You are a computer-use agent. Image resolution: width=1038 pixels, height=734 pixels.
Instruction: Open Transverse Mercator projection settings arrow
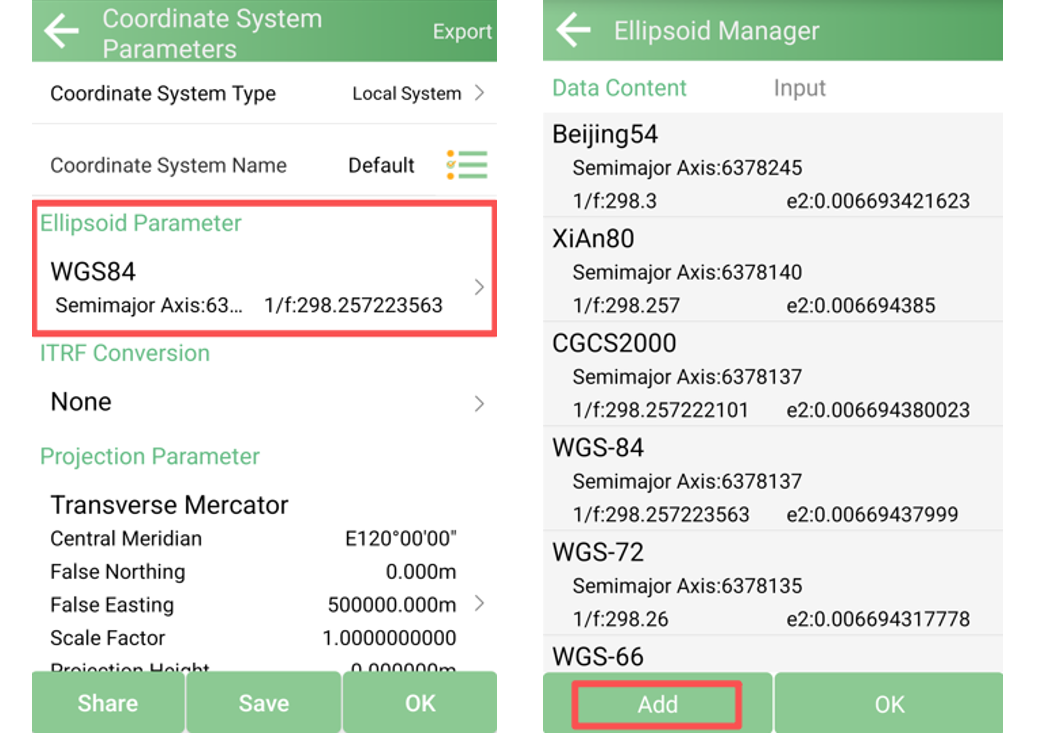tap(479, 603)
